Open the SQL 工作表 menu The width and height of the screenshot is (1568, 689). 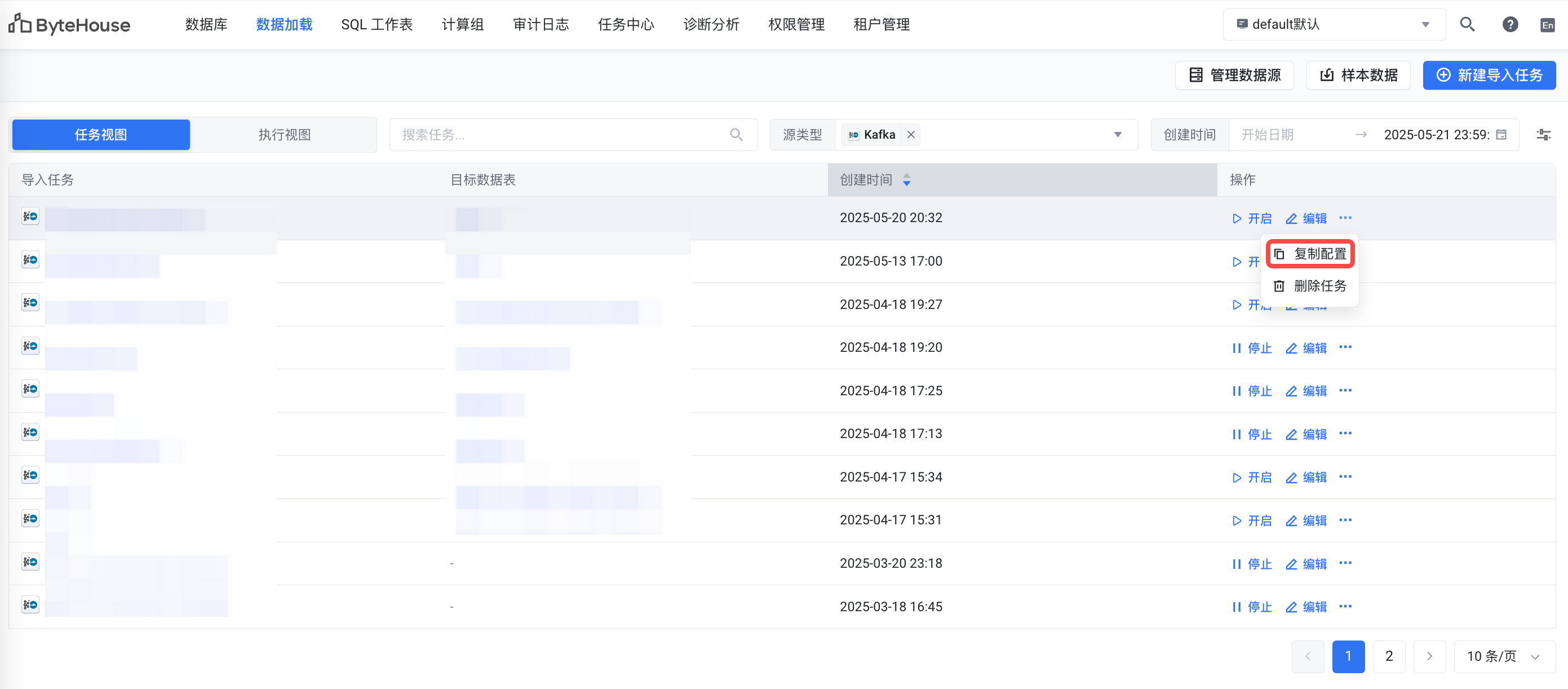click(x=377, y=24)
